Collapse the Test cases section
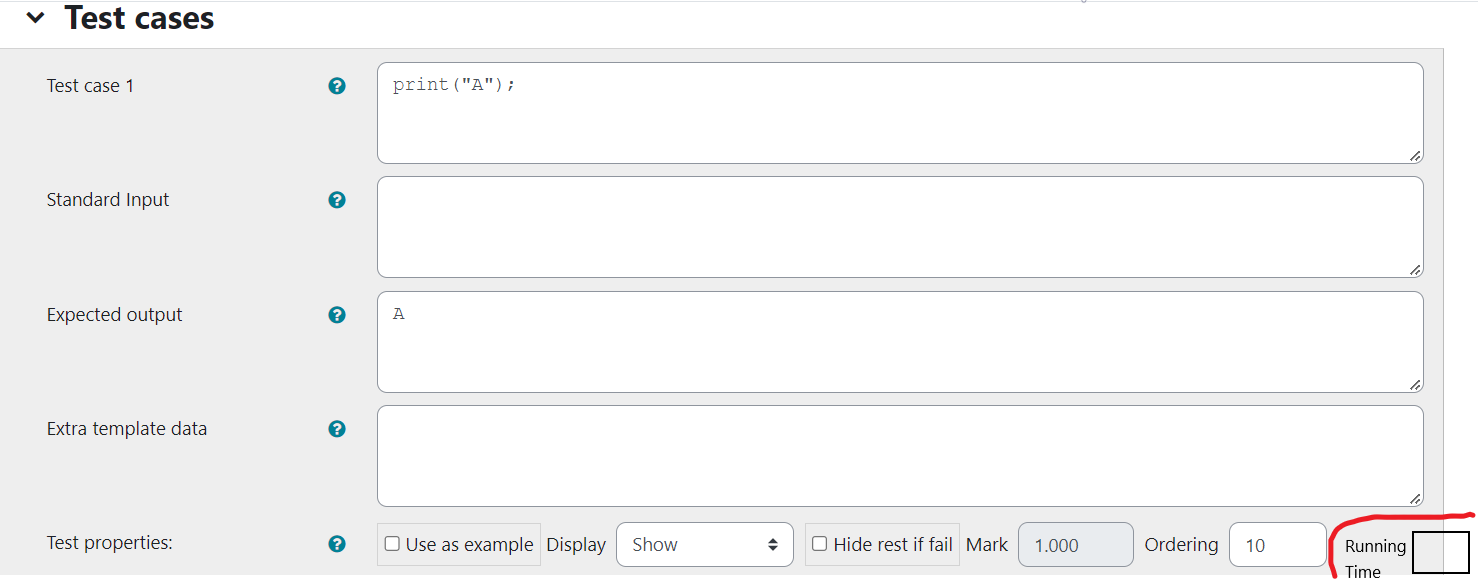This screenshot has width=1478, height=581. [35, 17]
